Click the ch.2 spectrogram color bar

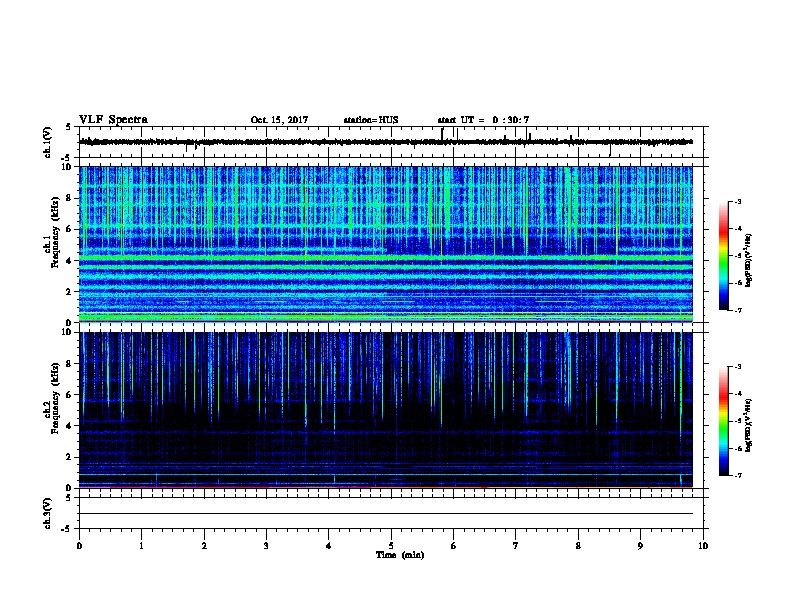723,421
